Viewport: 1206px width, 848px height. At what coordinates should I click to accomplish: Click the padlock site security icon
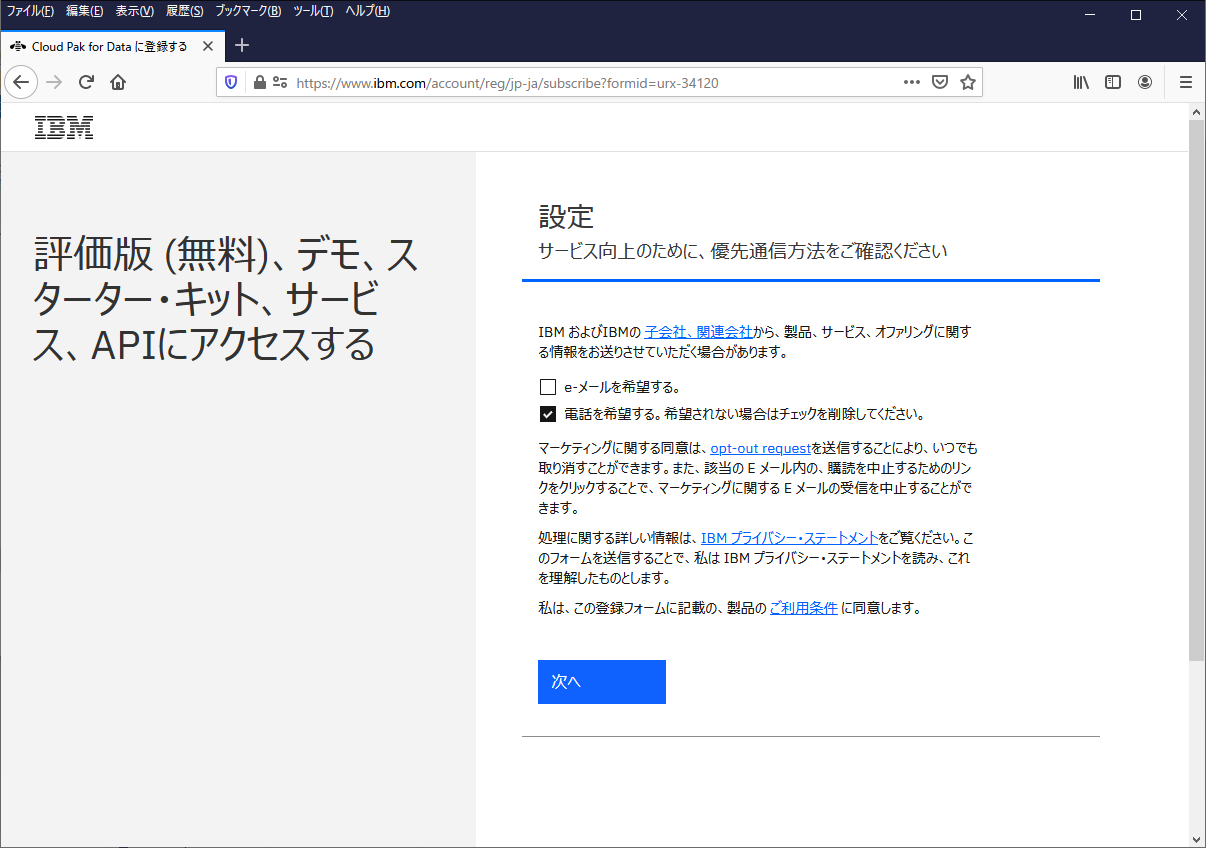tap(259, 83)
